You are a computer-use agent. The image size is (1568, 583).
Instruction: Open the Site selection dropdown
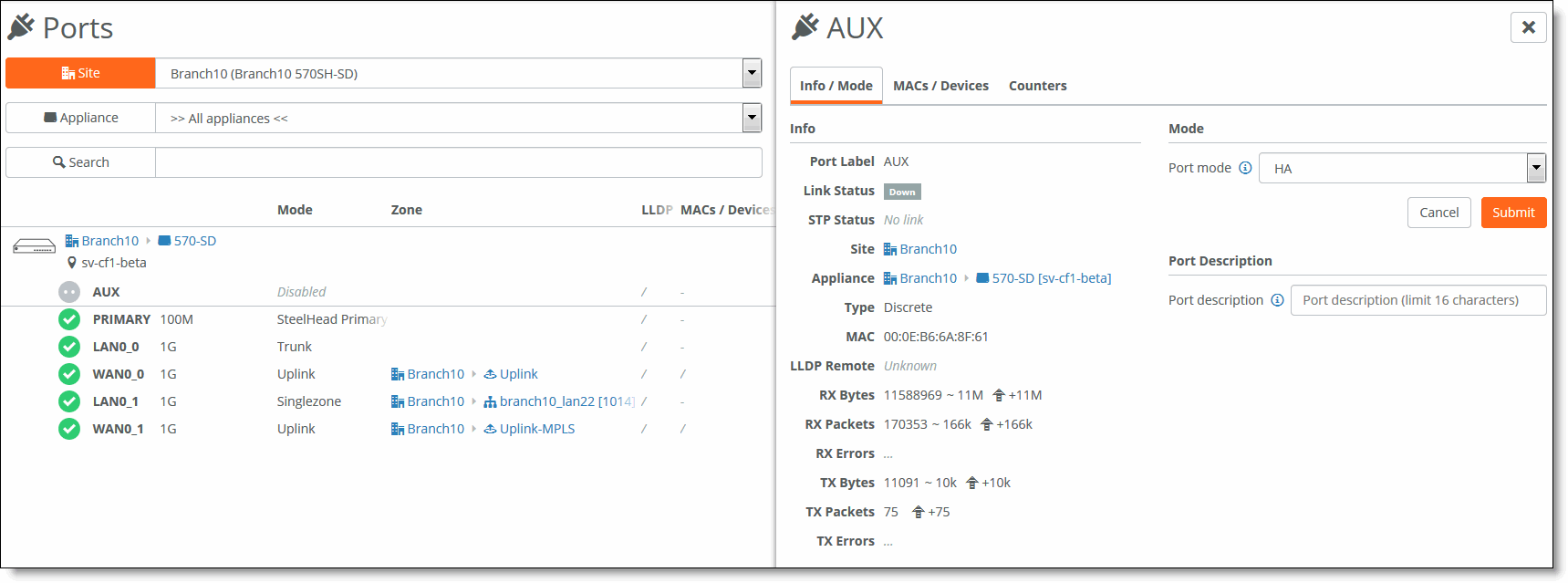[751, 73]
